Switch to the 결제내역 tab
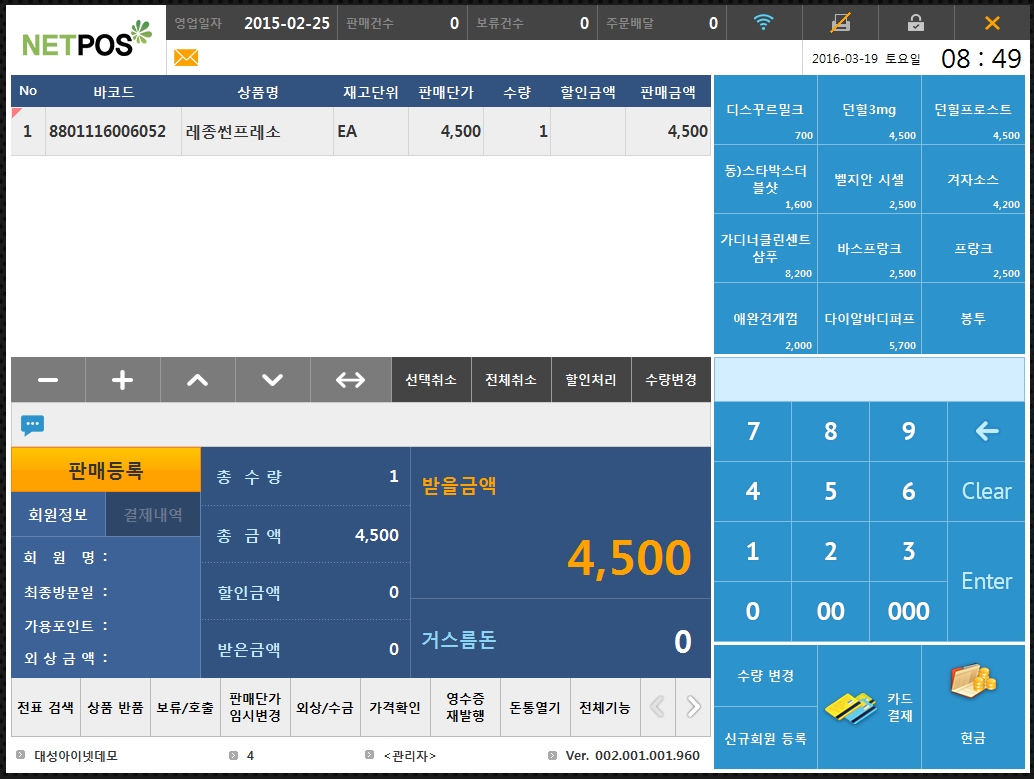Screen dimensions: 1034x779 pos(153,515)
